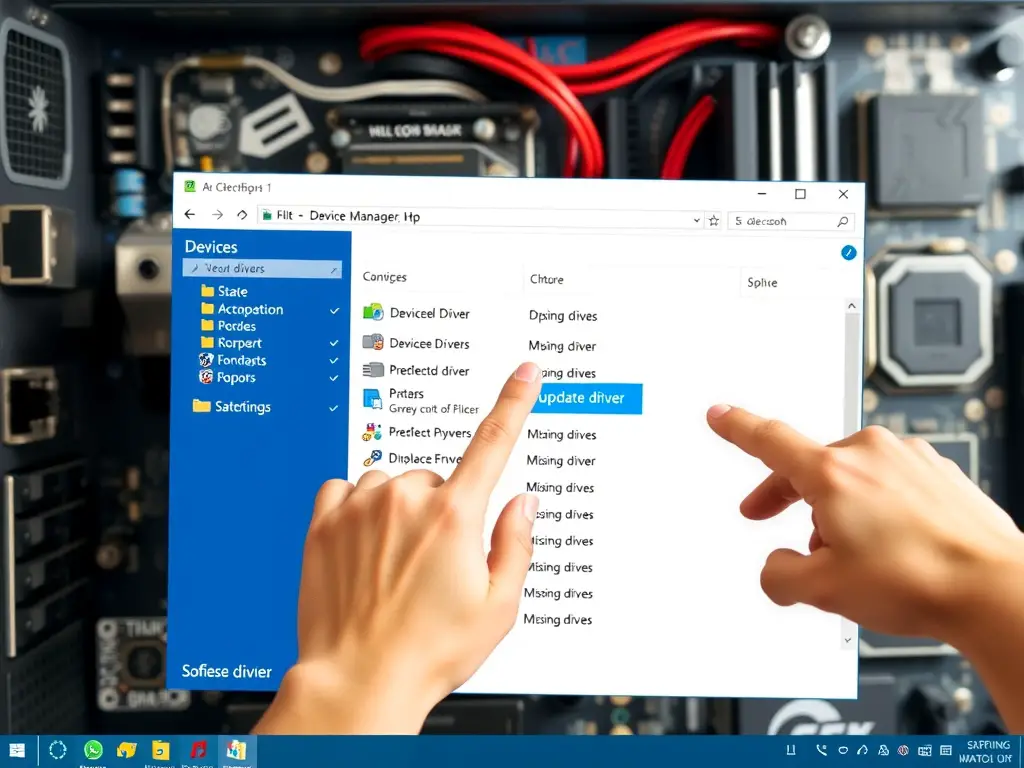Click the Mtsing dives status beside Preclect Pyvers
1024x768 pixels.
coord(562,434)
